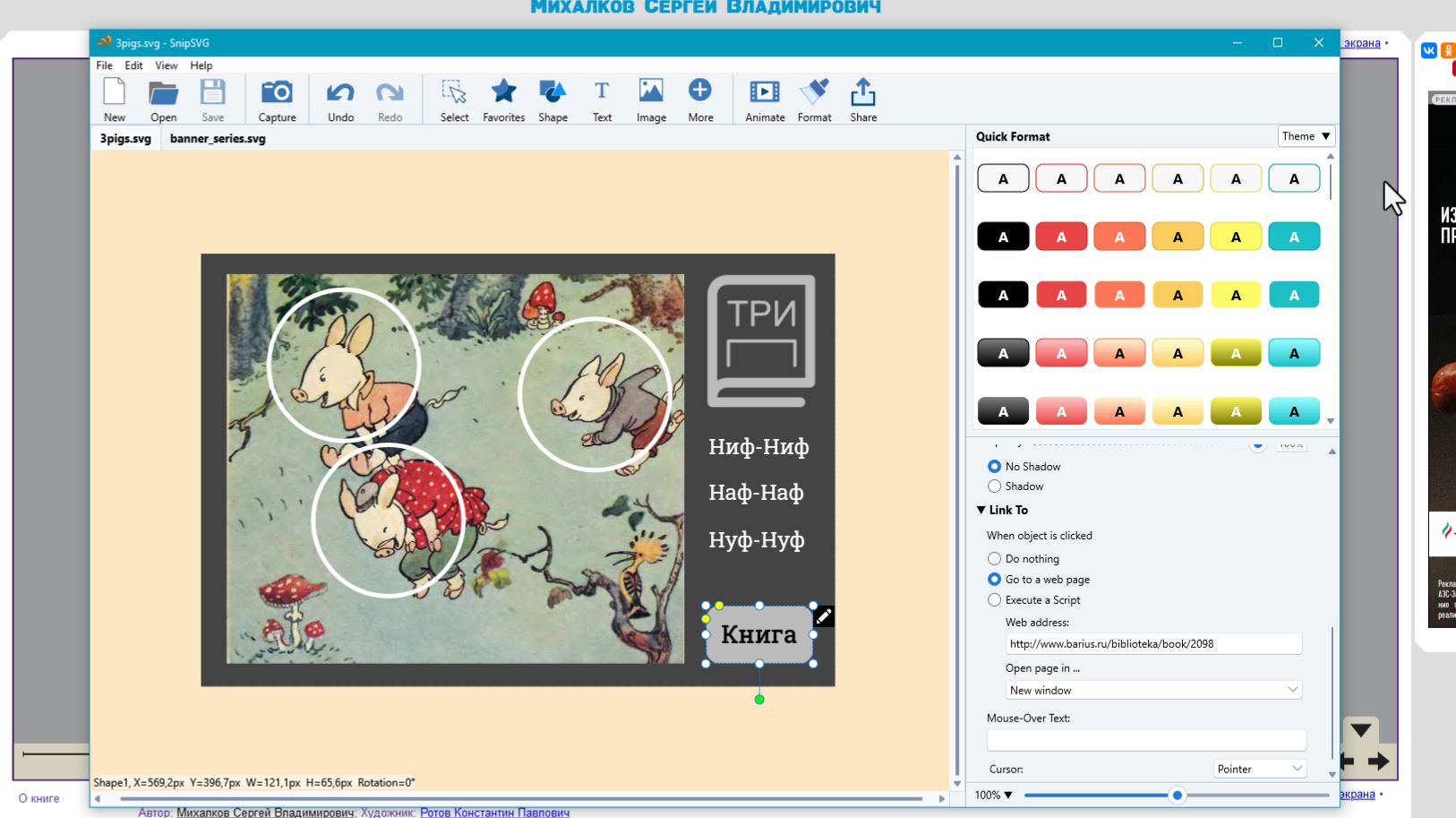Click the properties panel scroll down arrow

(x=1332, y=774)
